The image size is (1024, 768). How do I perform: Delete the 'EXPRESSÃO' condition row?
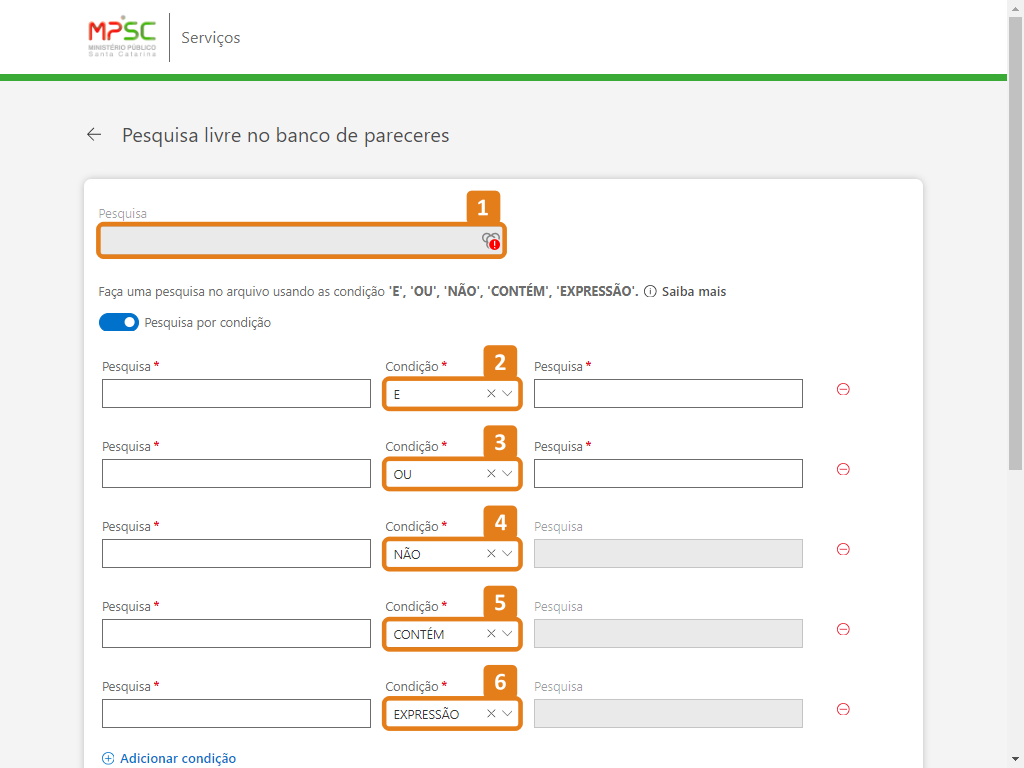843,710
